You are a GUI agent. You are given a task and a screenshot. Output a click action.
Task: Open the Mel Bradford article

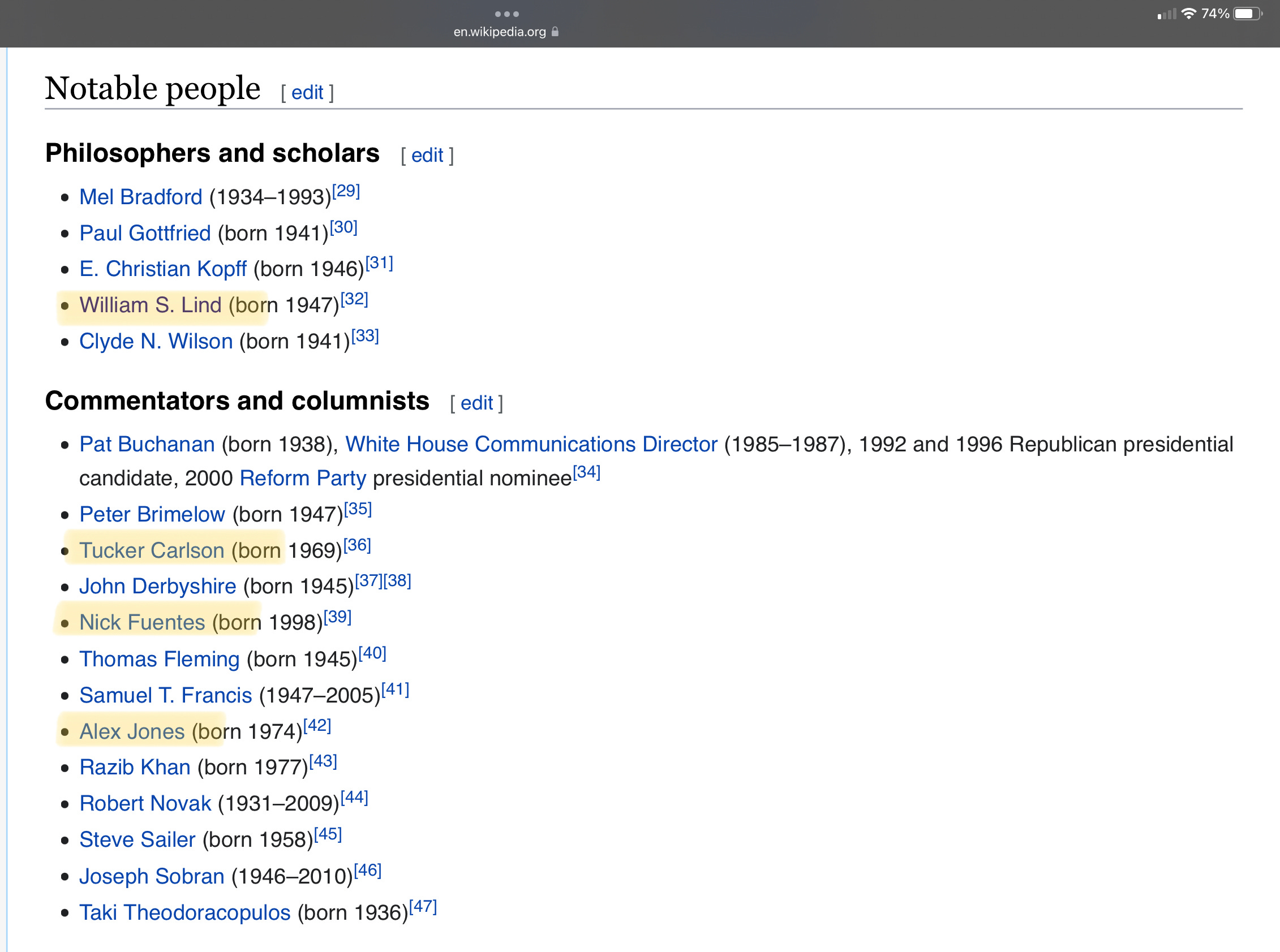pyautogui.click(x=141, y=197)
